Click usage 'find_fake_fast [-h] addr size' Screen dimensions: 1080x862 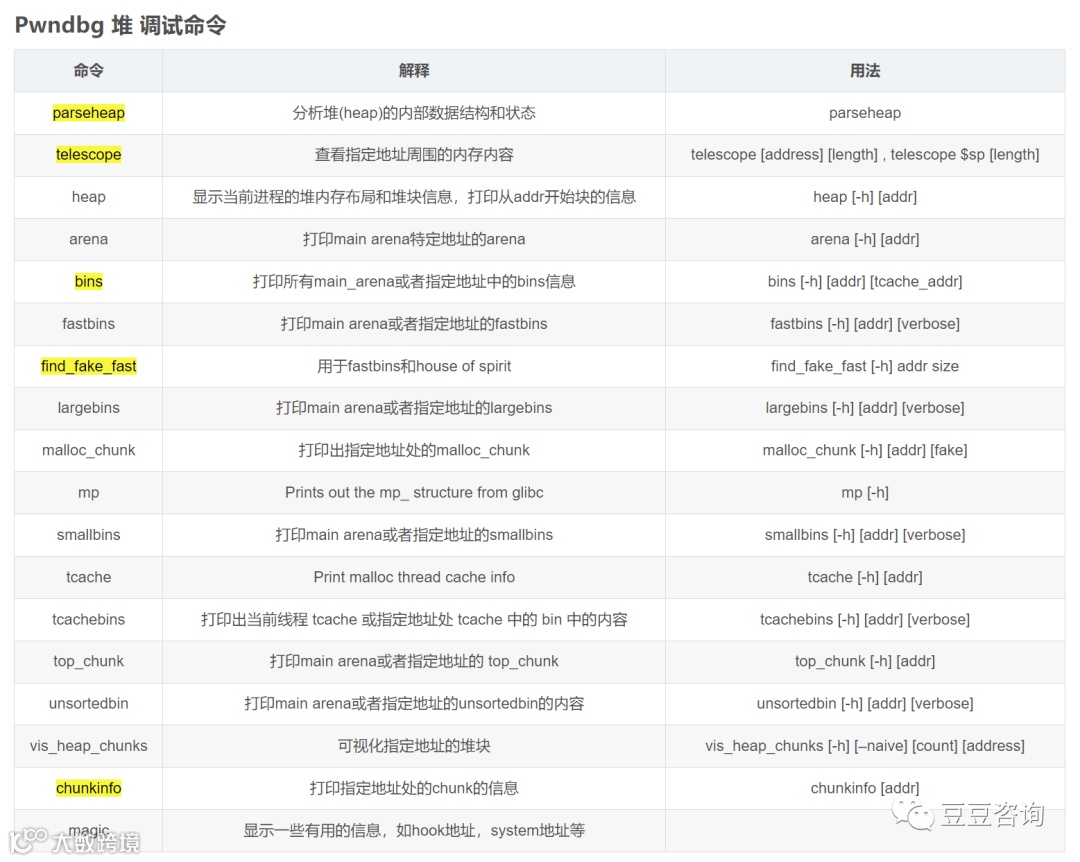click(864, 366)
